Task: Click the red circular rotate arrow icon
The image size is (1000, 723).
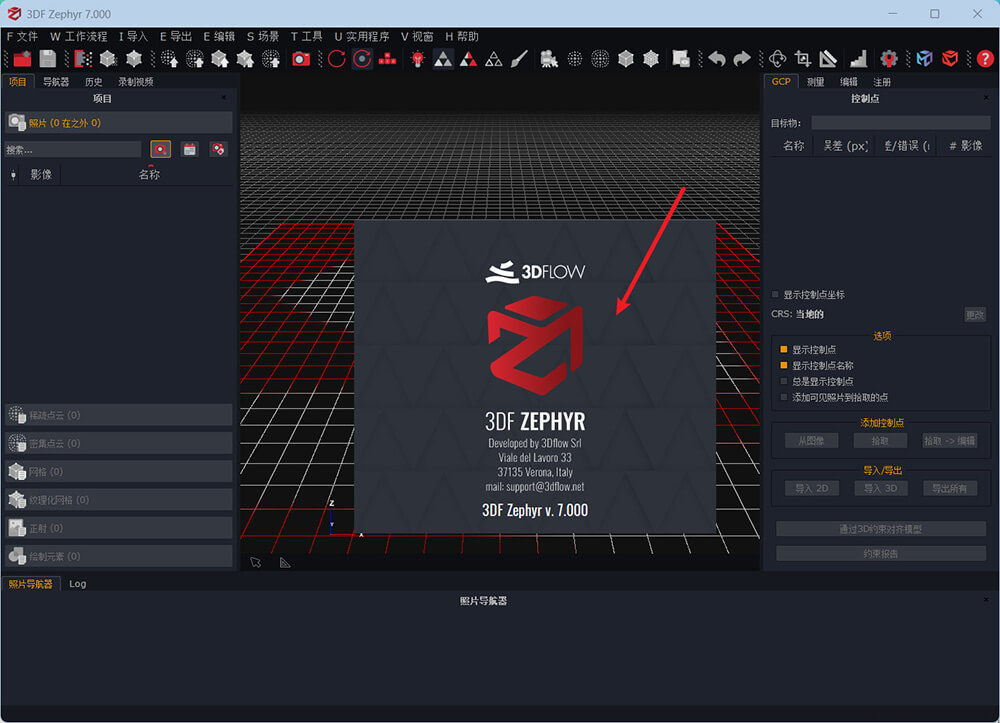Action: pyautogui.click(x=336, y=59)
